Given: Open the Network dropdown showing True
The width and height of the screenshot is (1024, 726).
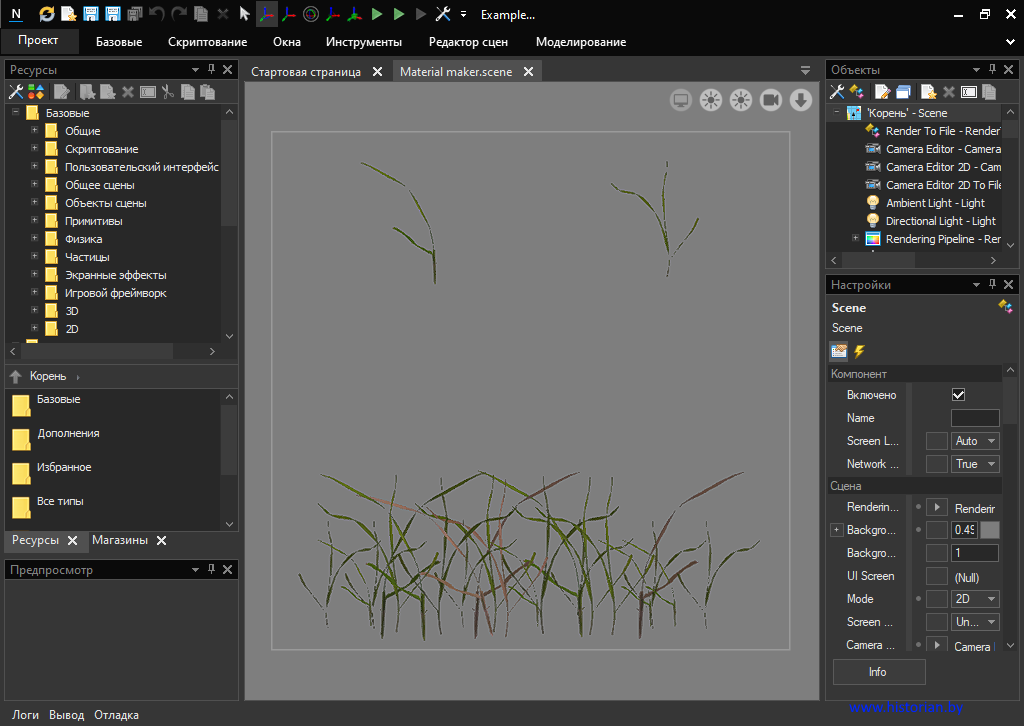Looking at the screenshot, I should pyautogui.click(x=975, y=464).
